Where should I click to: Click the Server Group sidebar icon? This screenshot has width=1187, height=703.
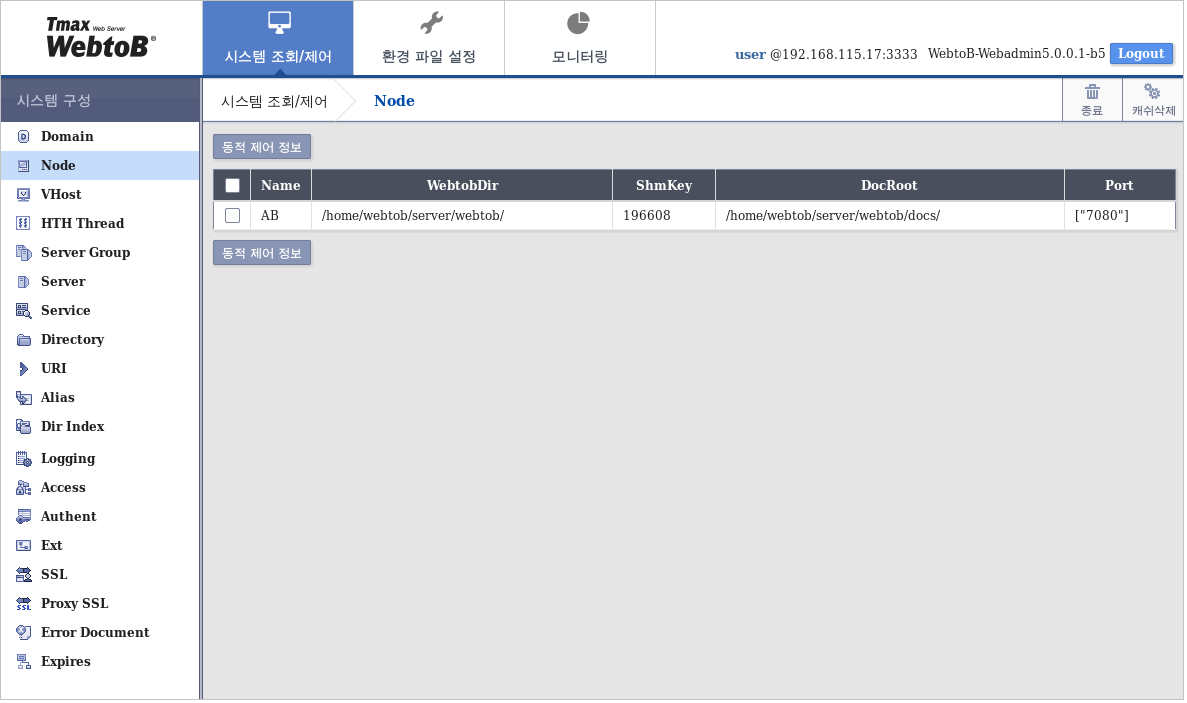pos(23,253)
